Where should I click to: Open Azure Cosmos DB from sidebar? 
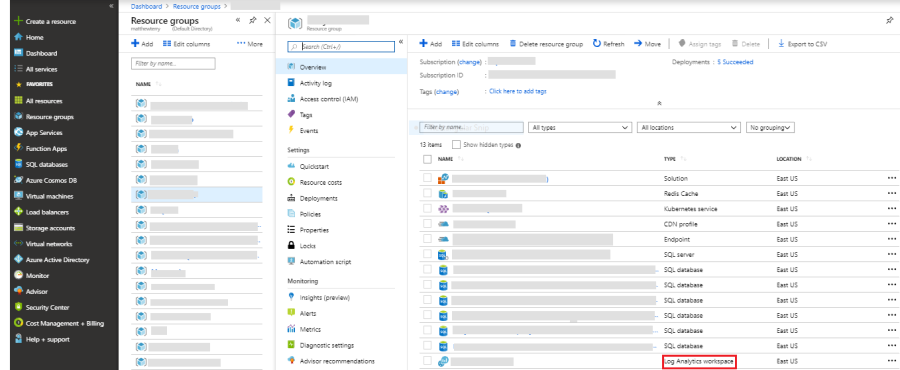51,180
